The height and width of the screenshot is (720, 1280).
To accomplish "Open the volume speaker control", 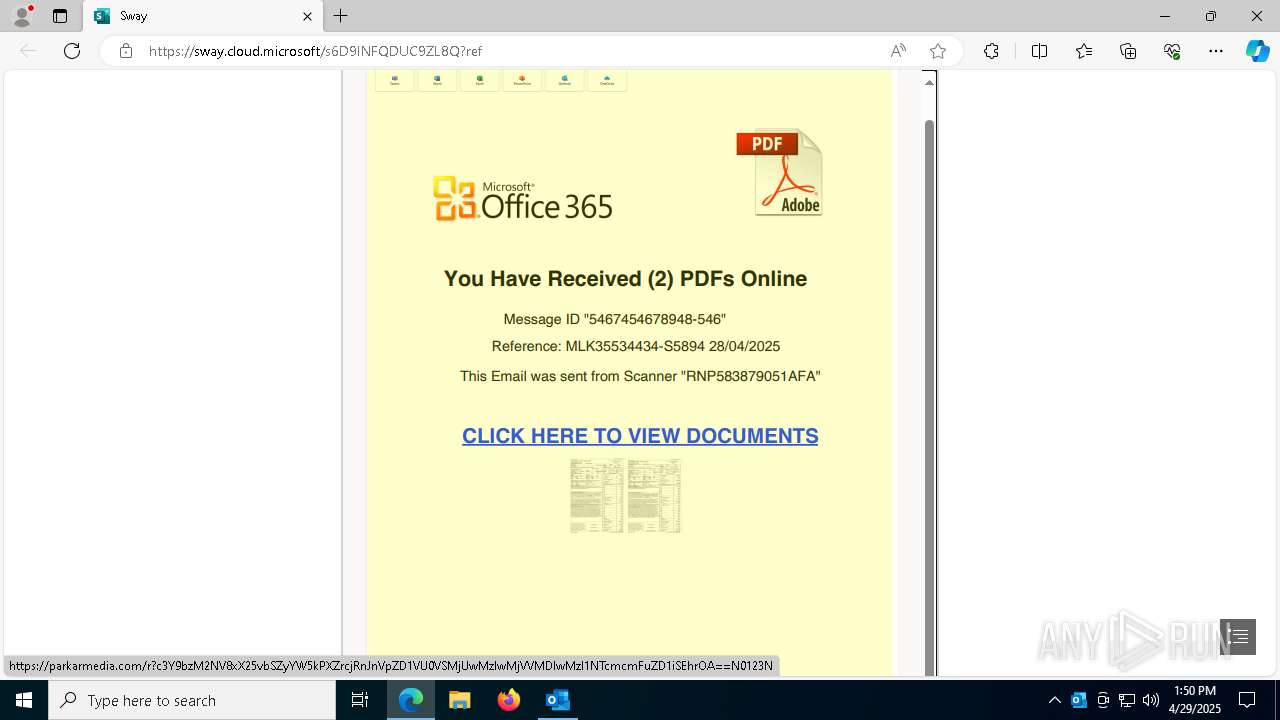I will point(1151,700).
